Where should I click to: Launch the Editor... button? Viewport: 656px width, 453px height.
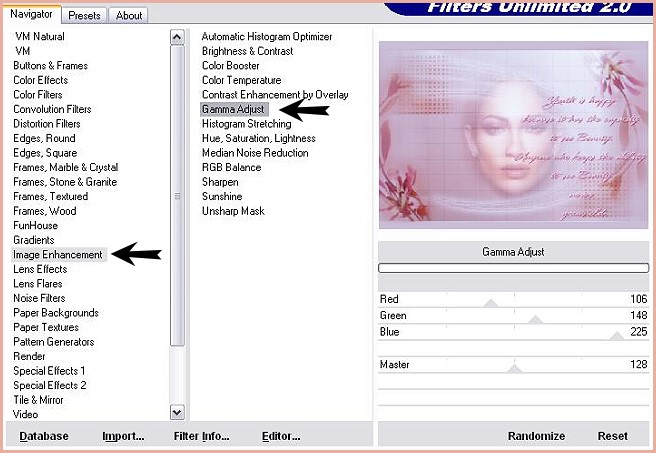click(281, 436)
